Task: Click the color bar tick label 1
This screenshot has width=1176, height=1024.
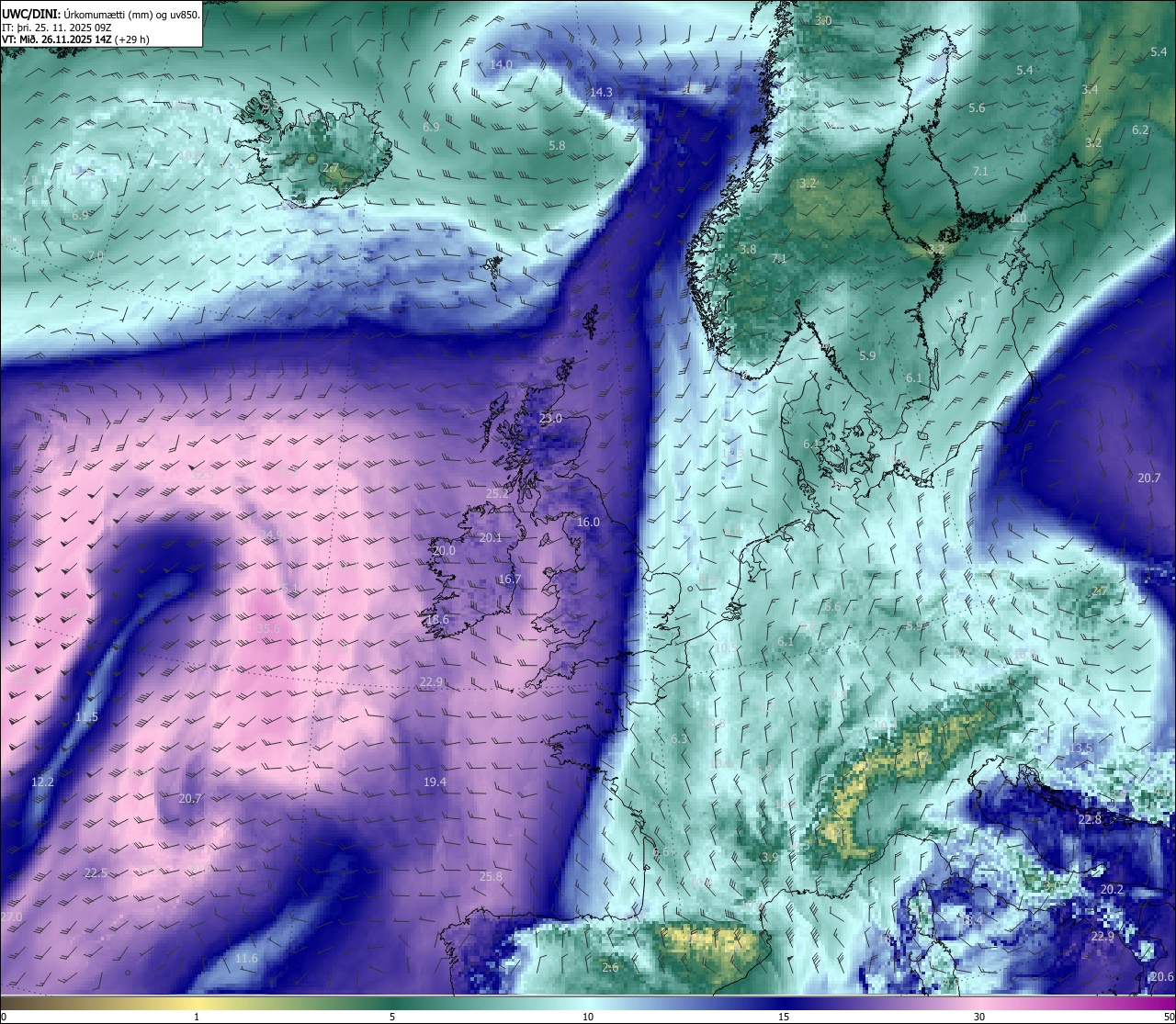Action: pyautogui.click(x=197, y=1016)
